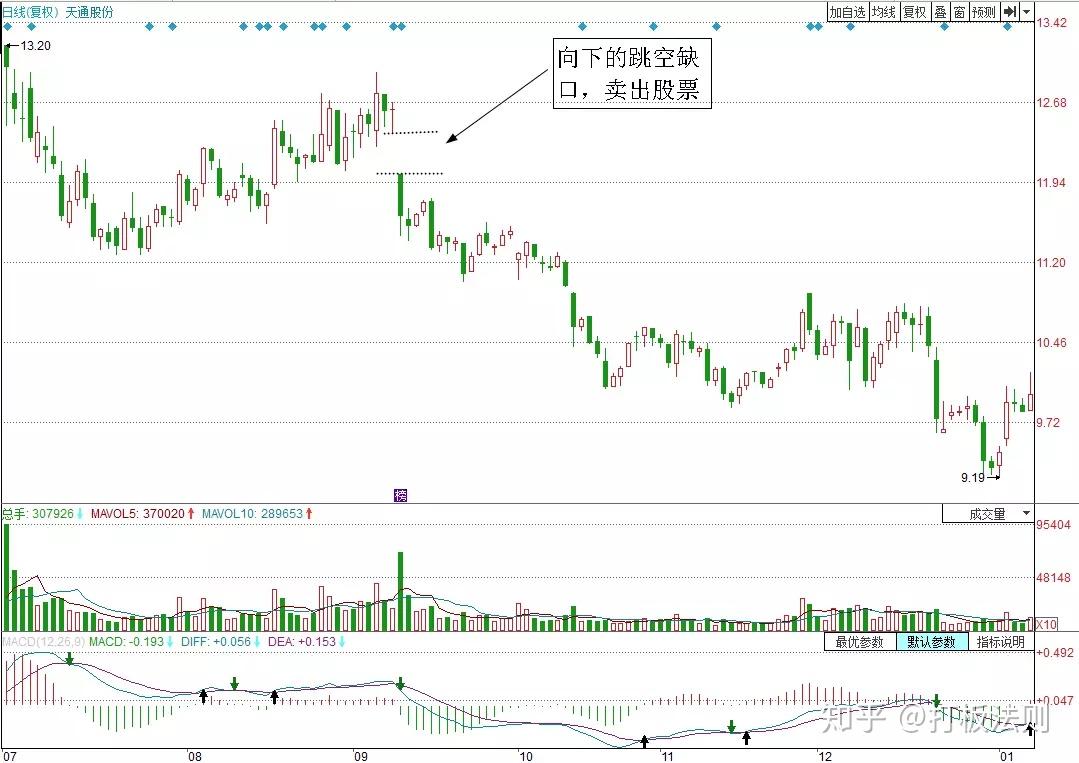Image resolution: width=1079 pixels, height=763 pixels.
Task: Click the 天通股份 stock name
Action: (89, 12)
